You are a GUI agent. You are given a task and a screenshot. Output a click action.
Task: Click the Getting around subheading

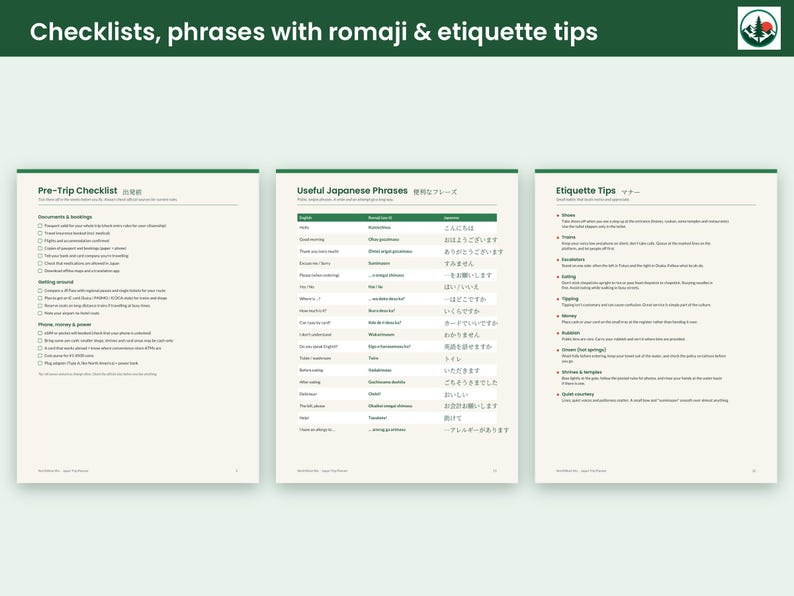pyautogui.click(x=56, y=282)
